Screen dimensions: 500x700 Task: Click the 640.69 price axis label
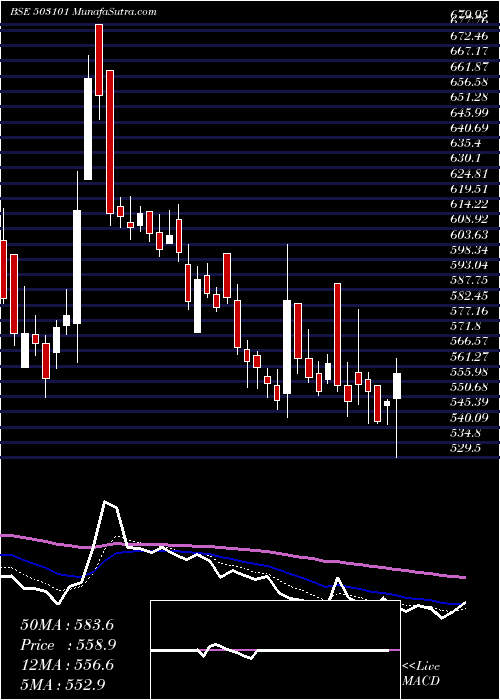[469, 127]
